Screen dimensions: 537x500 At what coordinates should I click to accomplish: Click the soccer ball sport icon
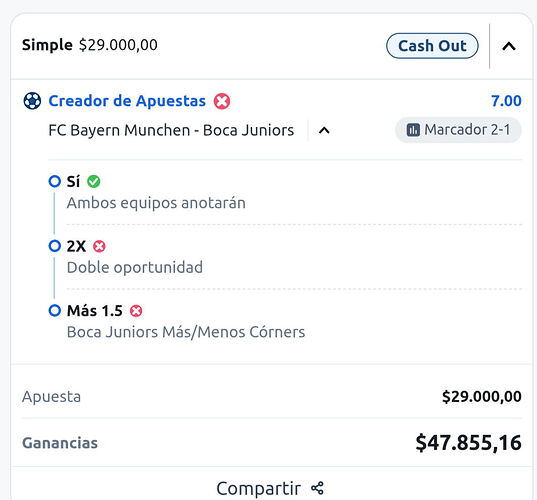[x=32, y=101]
